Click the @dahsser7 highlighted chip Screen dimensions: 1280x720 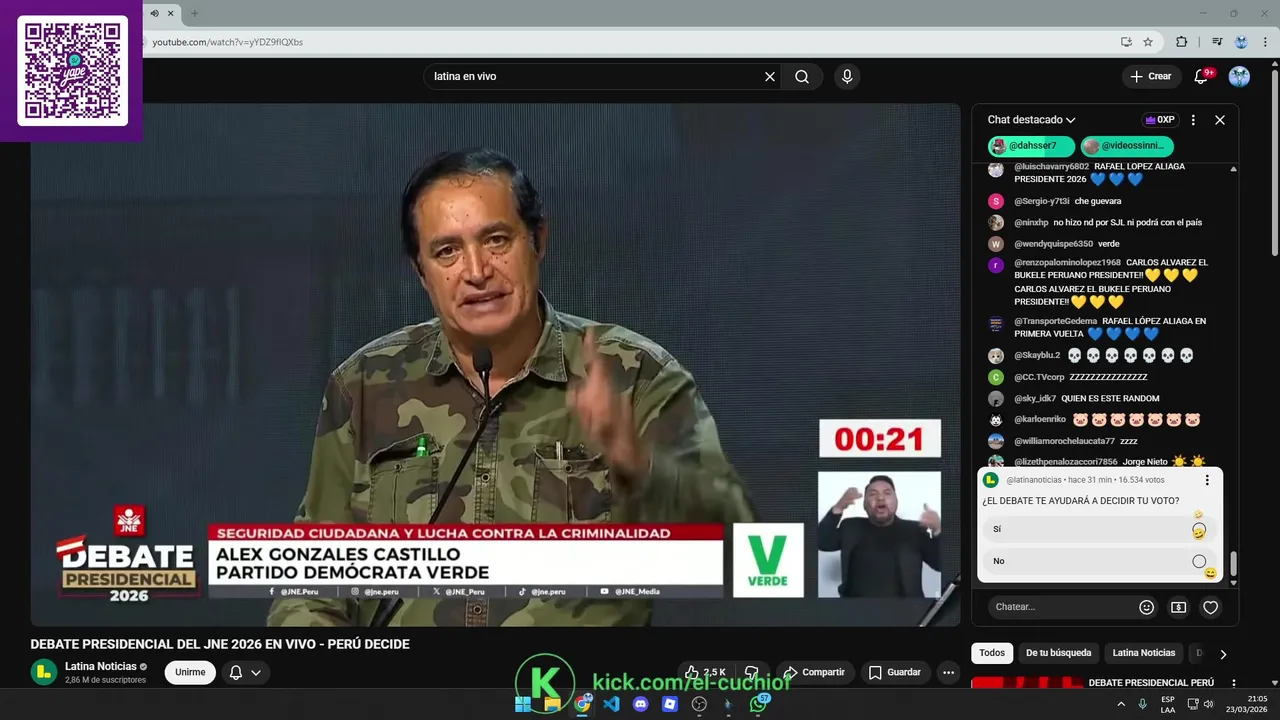click(x=1031, y=146)
